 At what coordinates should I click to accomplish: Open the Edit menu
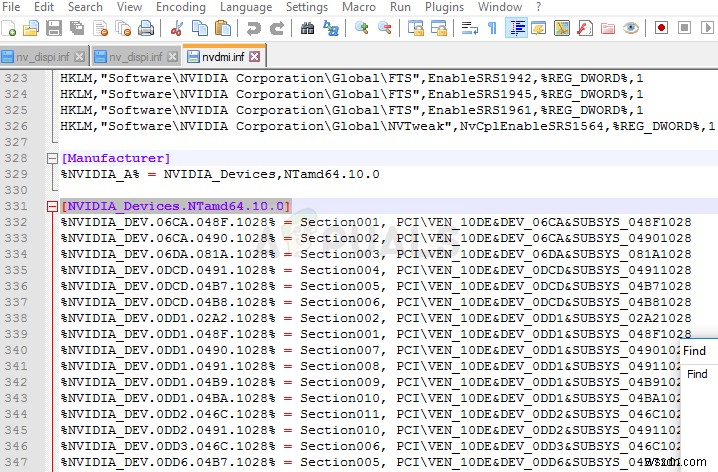coord(44,7)
